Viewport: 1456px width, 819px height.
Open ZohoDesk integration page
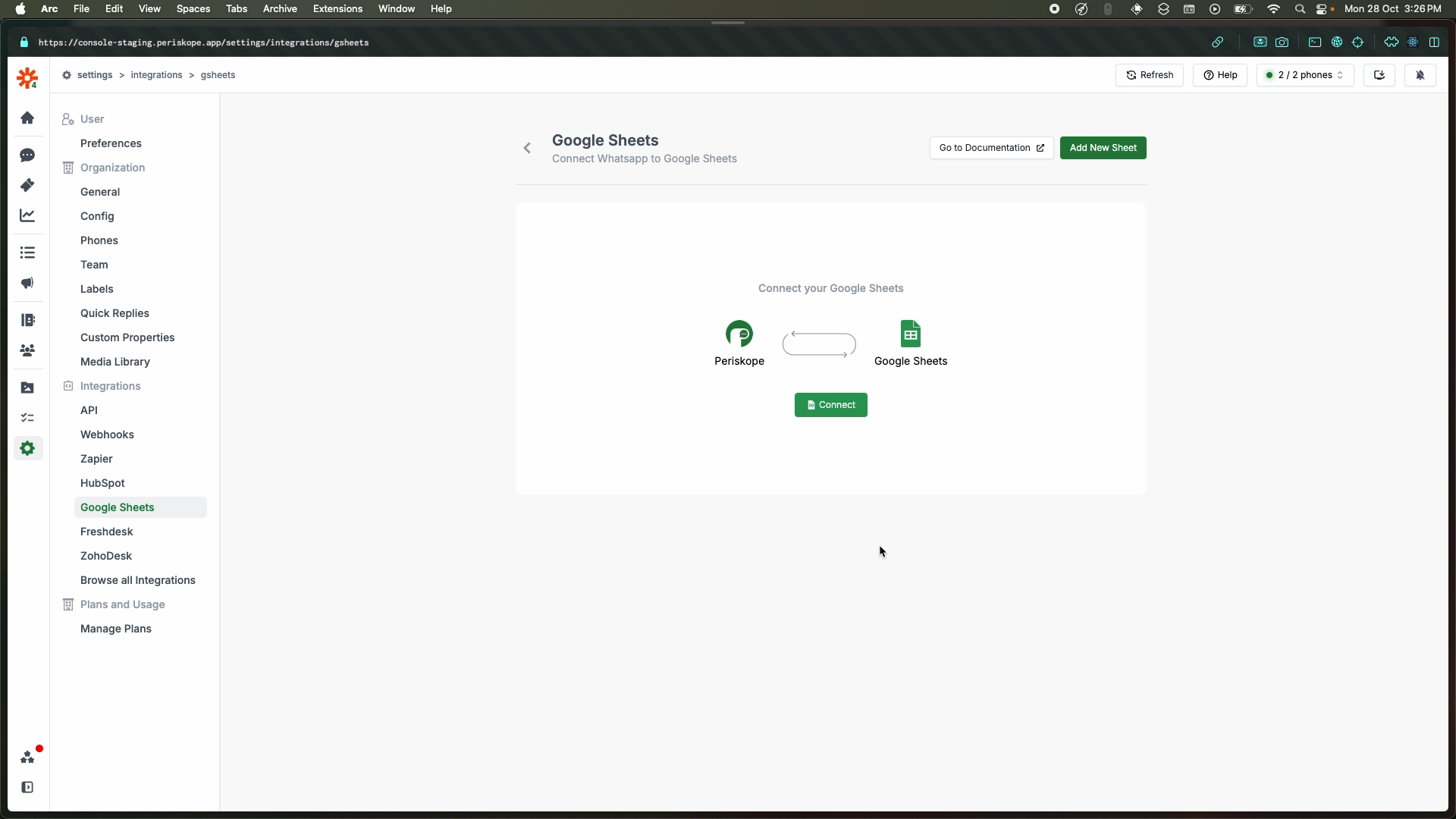106,556
